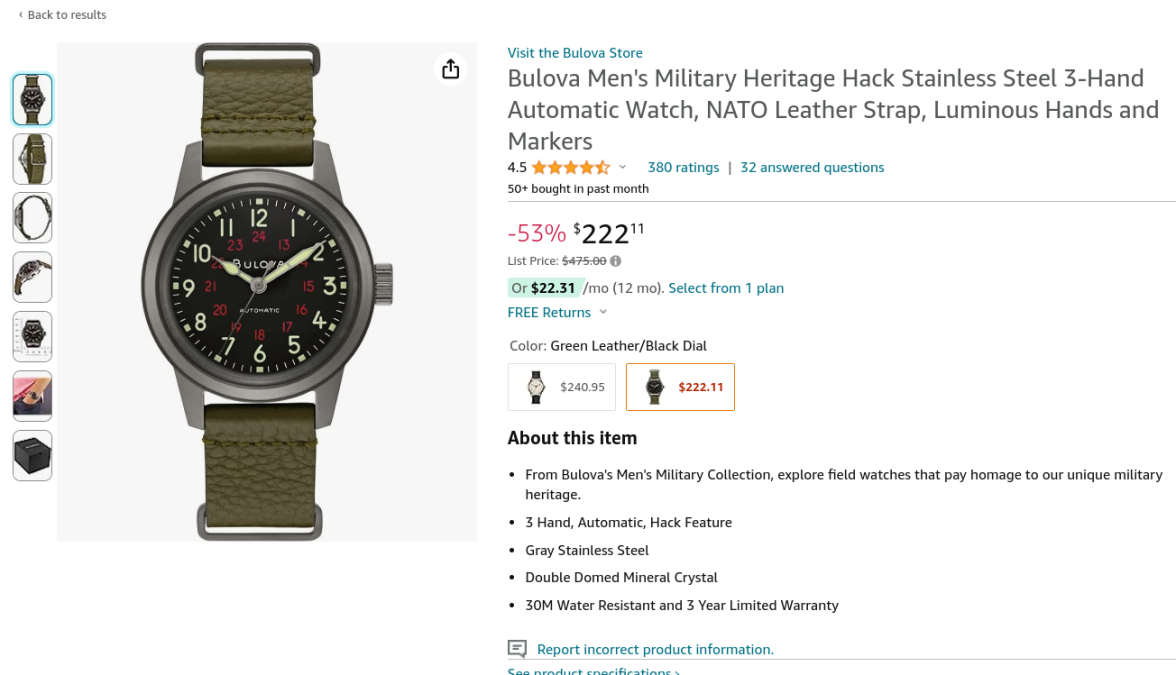
Task: Select the $240.95 white dial color option
Action: click(x=561, y=387)
